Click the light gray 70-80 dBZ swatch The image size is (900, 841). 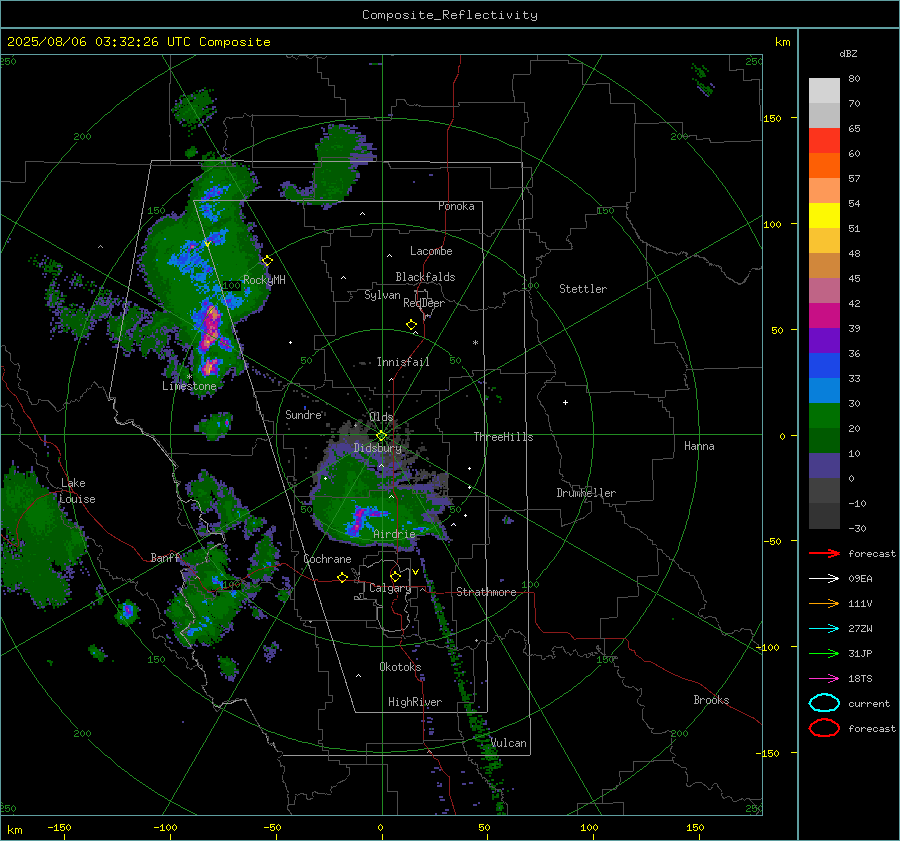[824, 90]
